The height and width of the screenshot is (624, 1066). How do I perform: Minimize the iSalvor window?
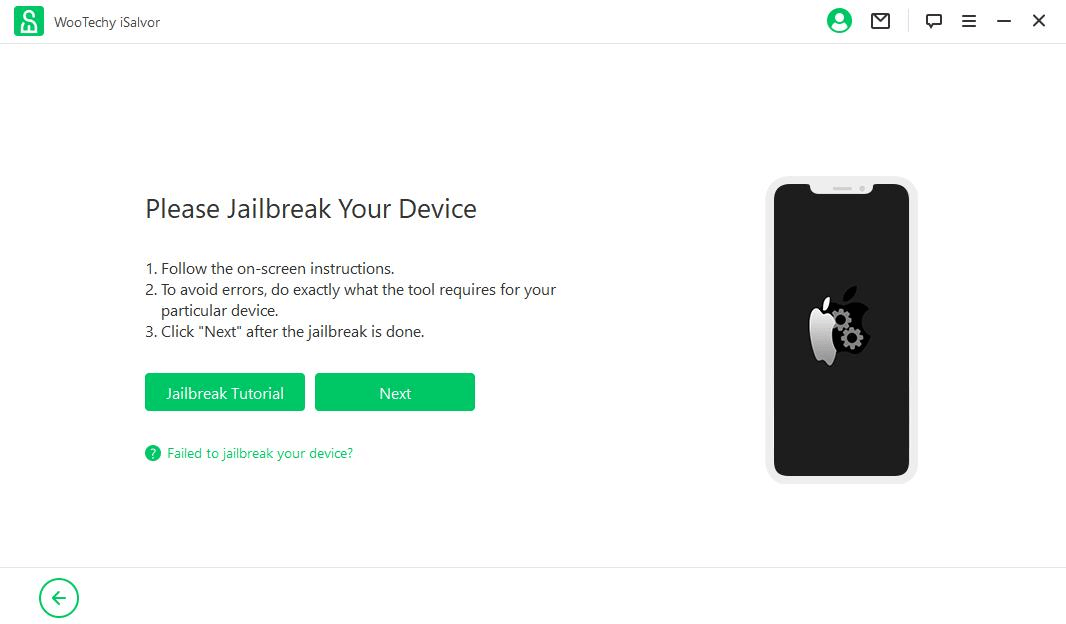[x=1004, y=22]
